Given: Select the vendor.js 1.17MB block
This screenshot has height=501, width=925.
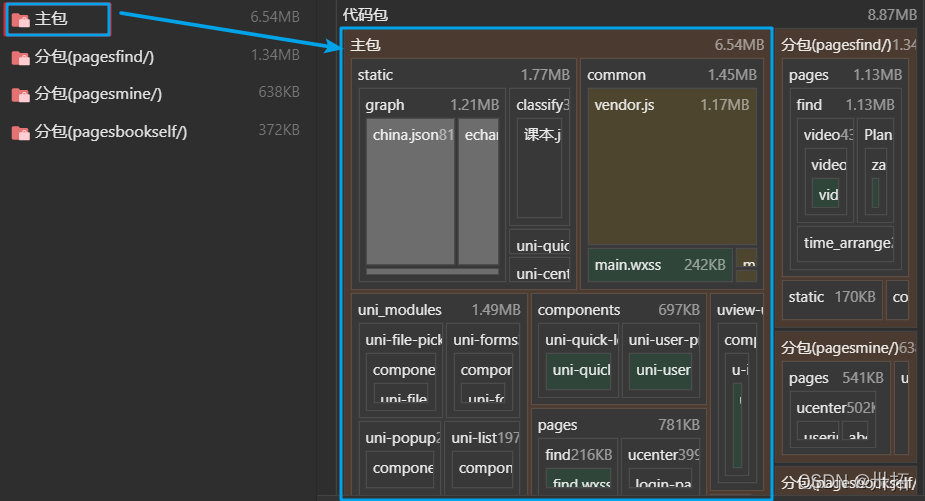Looking at the screenshot, I should click(x=672, y=166).
